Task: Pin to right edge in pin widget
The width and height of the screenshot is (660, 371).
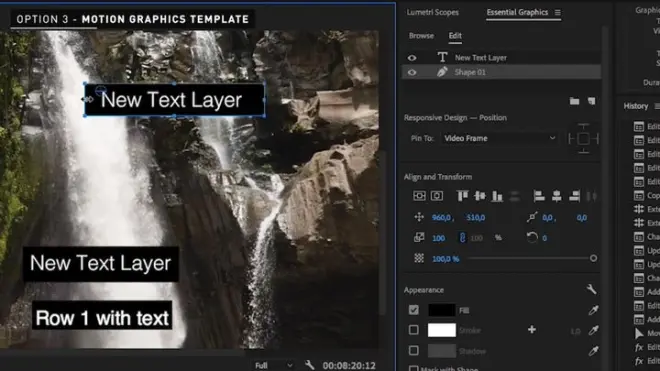Action: click(x=596, y=138)
